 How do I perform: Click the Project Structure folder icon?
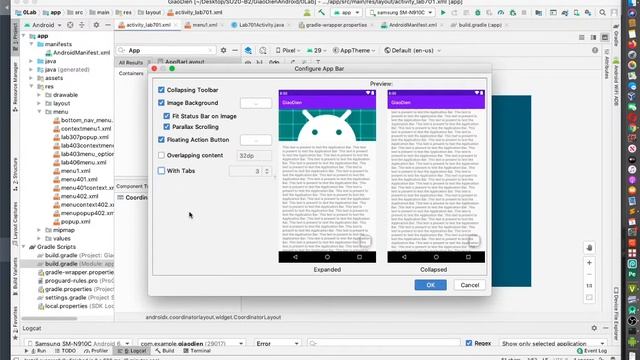point(539,13)
